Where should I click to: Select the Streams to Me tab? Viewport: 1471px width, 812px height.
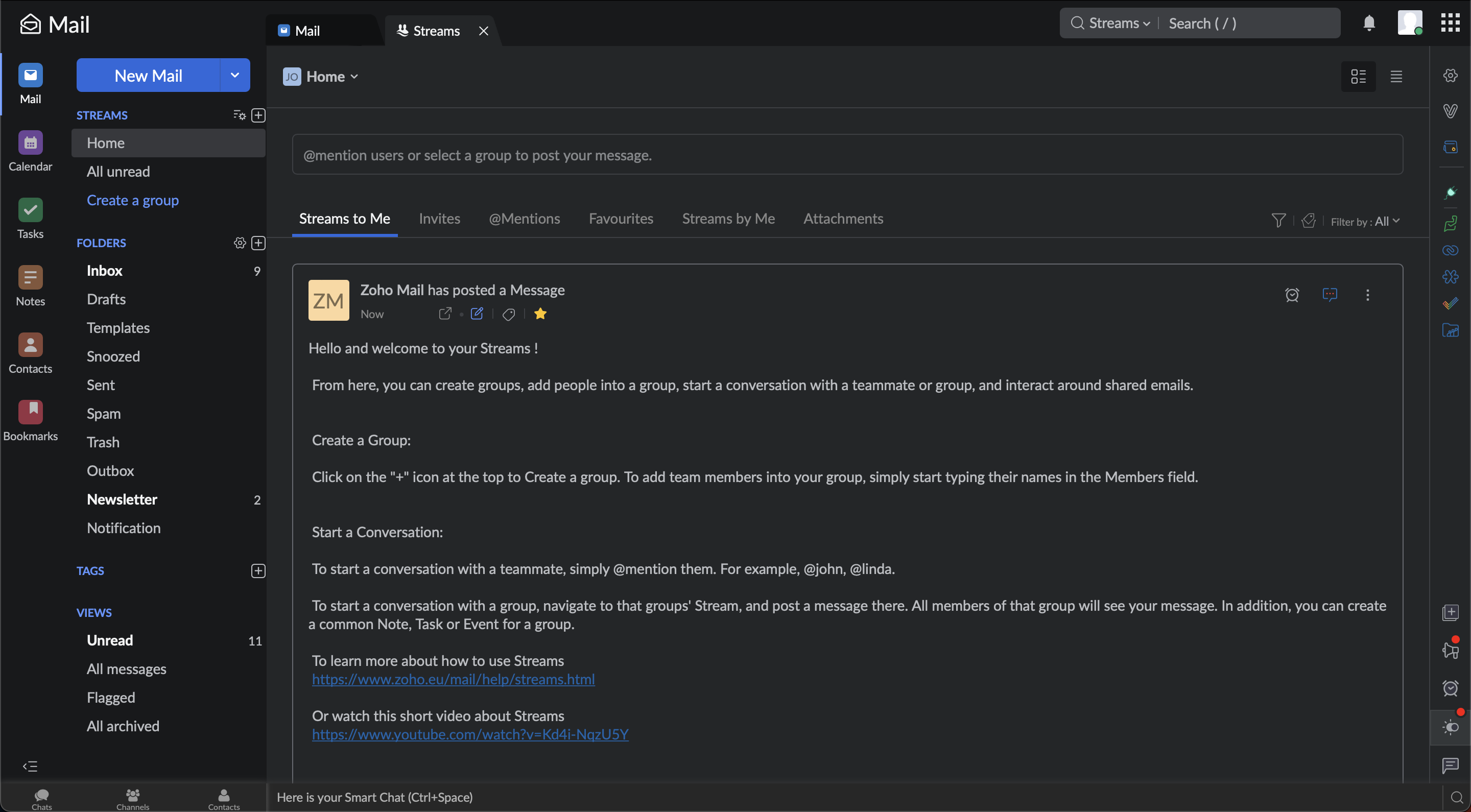[x=344, y=219]
